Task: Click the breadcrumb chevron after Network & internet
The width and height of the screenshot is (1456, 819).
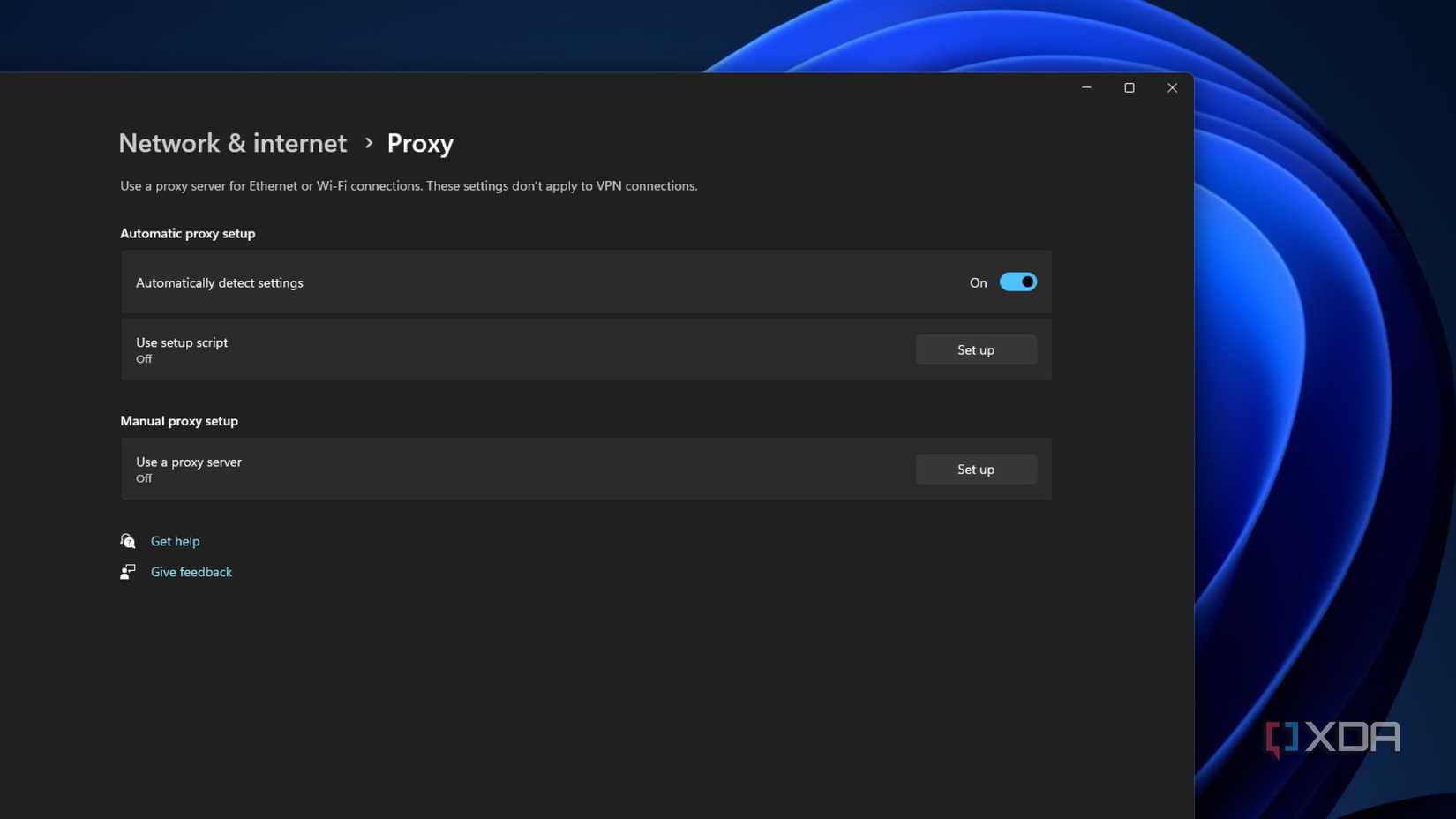Action: [368, 143]
